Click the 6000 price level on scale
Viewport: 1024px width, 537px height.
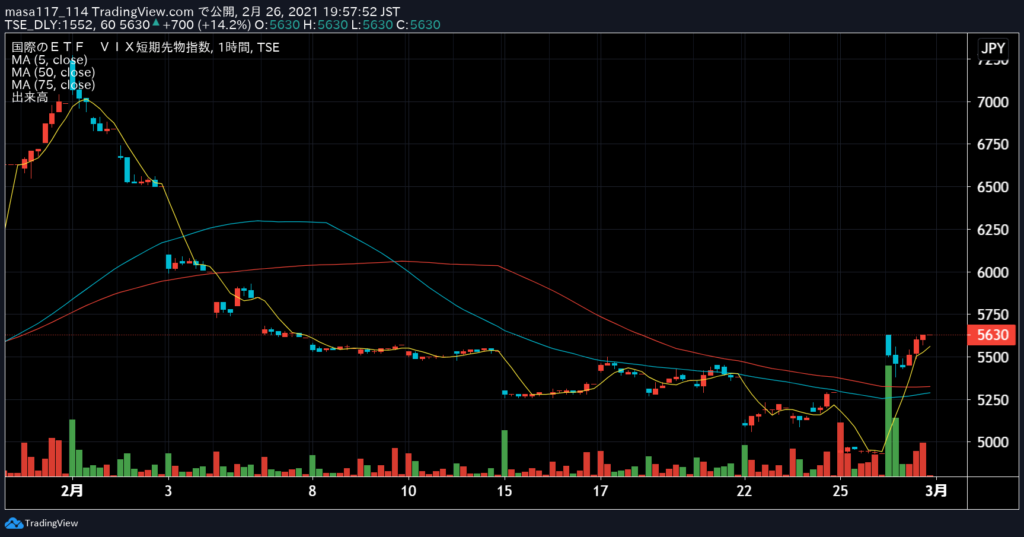pyautogui.click(x=993, y=272)
